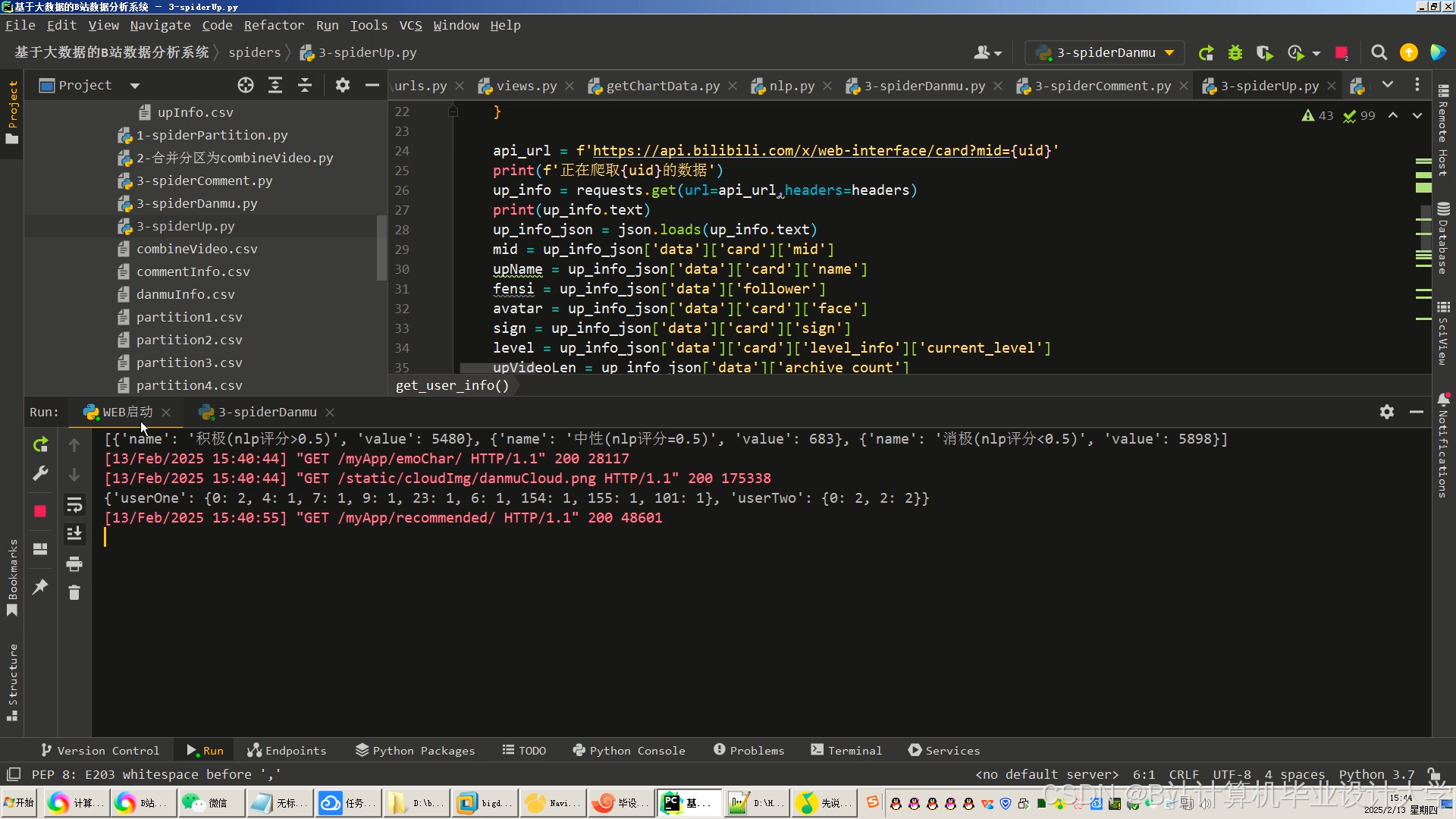Show hidden editor tabs dropdown chevron
Viewport: 1456px width, 819px height.
[1388, 85]
